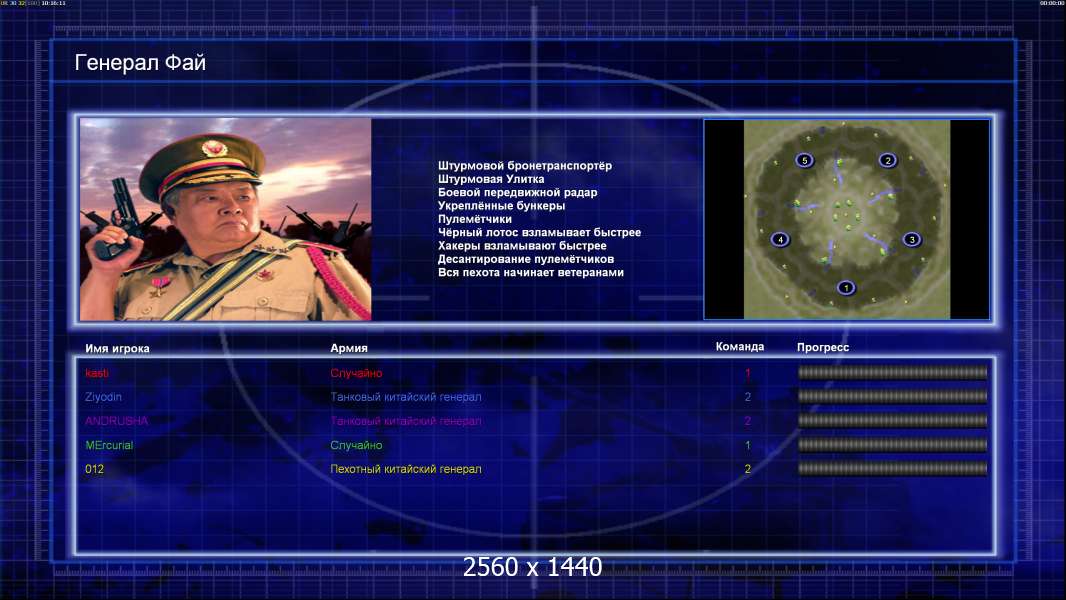The width and height of the screenshot is (1066, 600).
Task: Click the line 'Чёрный лотос взламывает быстрее'
Action: click(x=539, y=232)
